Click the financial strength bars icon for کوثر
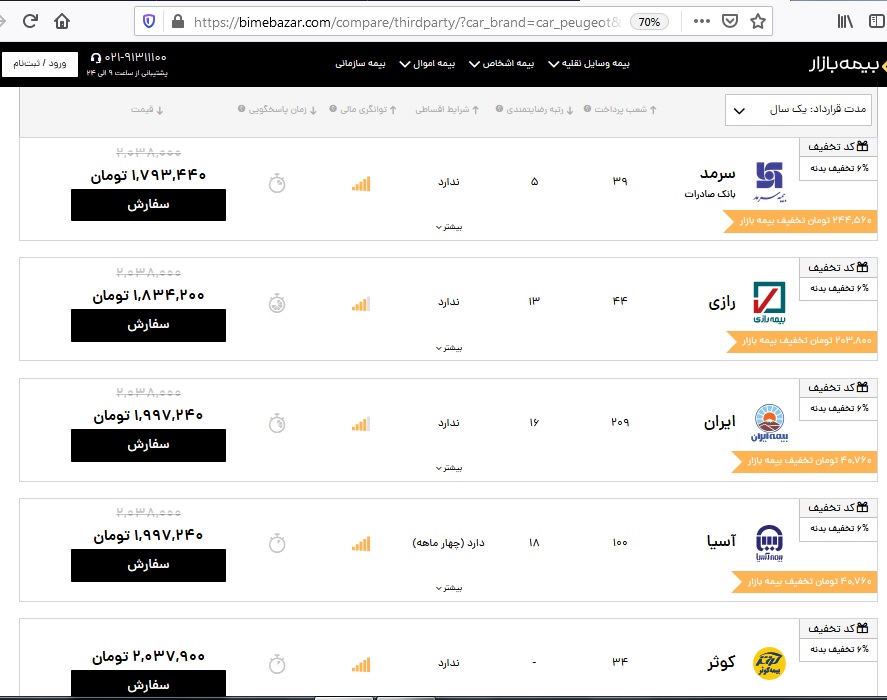The width and height of the screenshot is (887, 700). (361, 664)
